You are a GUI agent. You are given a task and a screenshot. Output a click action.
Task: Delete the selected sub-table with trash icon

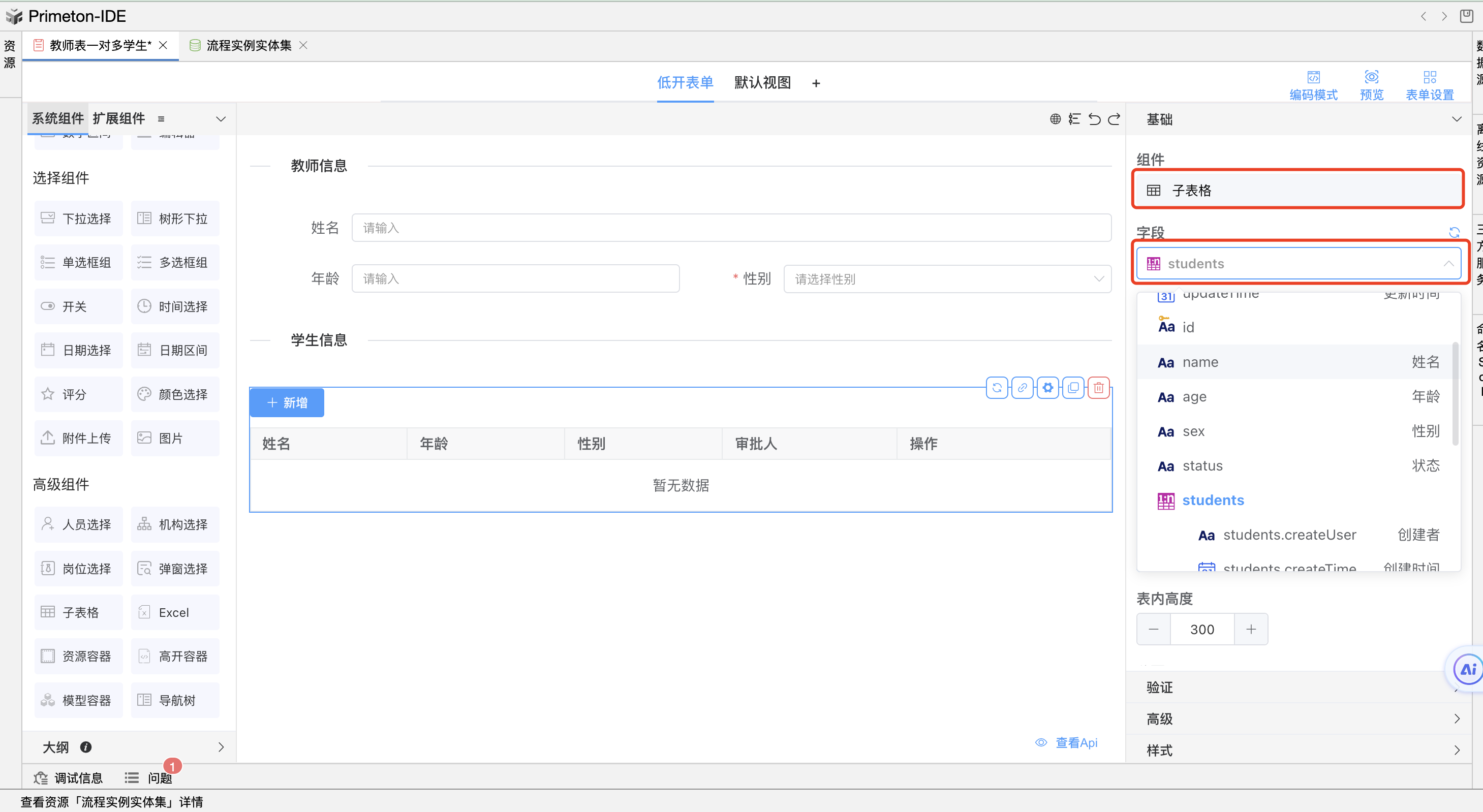pos(1098,388)
